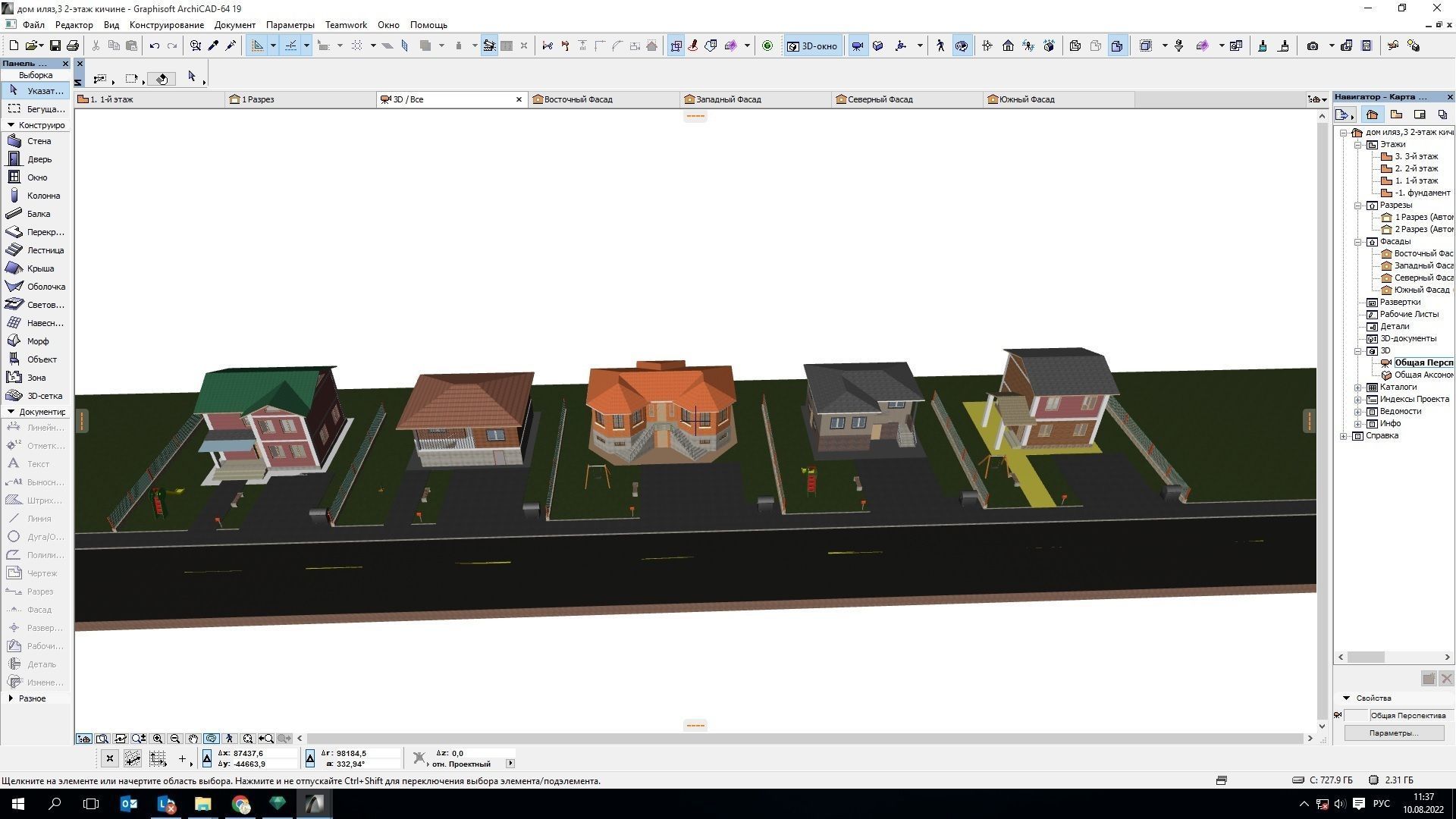This screenshot has height=819, width=1456.
Task: Toggle perspective camera view button
Action: point(858,46)
